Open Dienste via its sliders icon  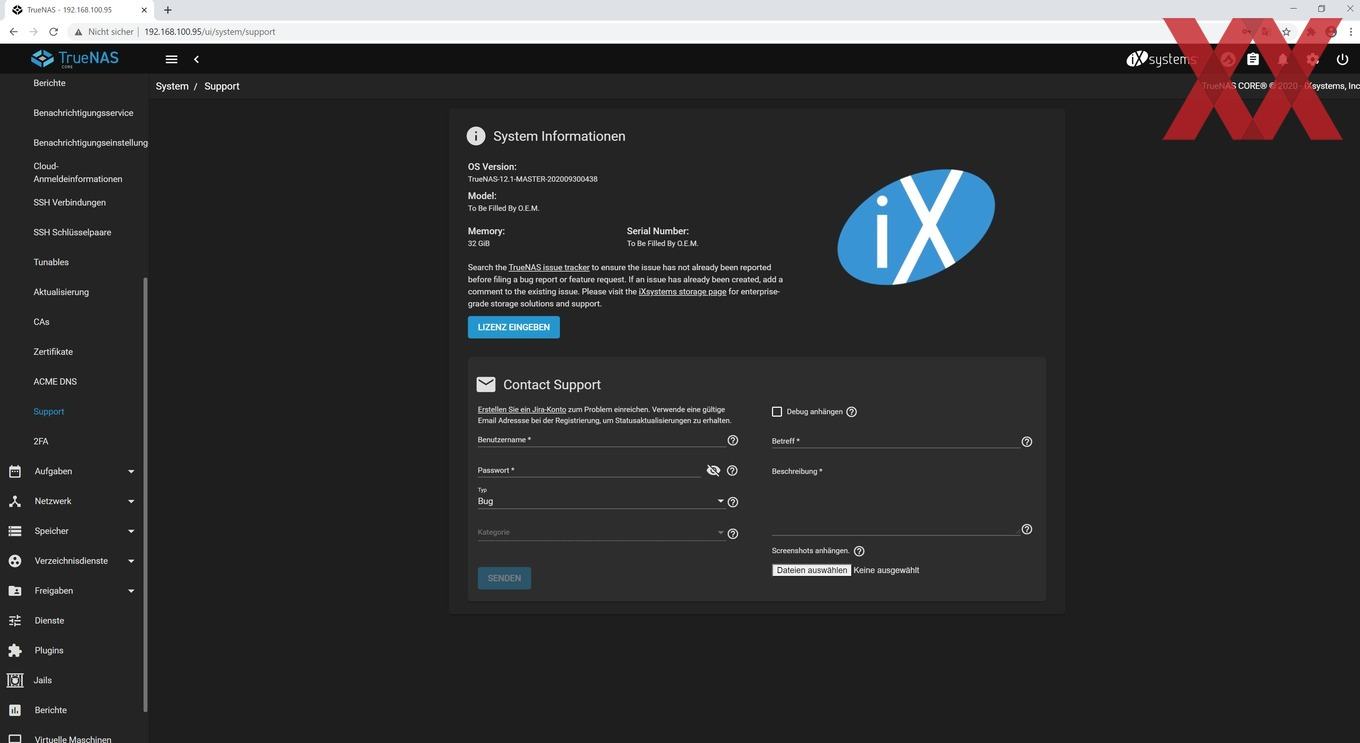[15, 620]
